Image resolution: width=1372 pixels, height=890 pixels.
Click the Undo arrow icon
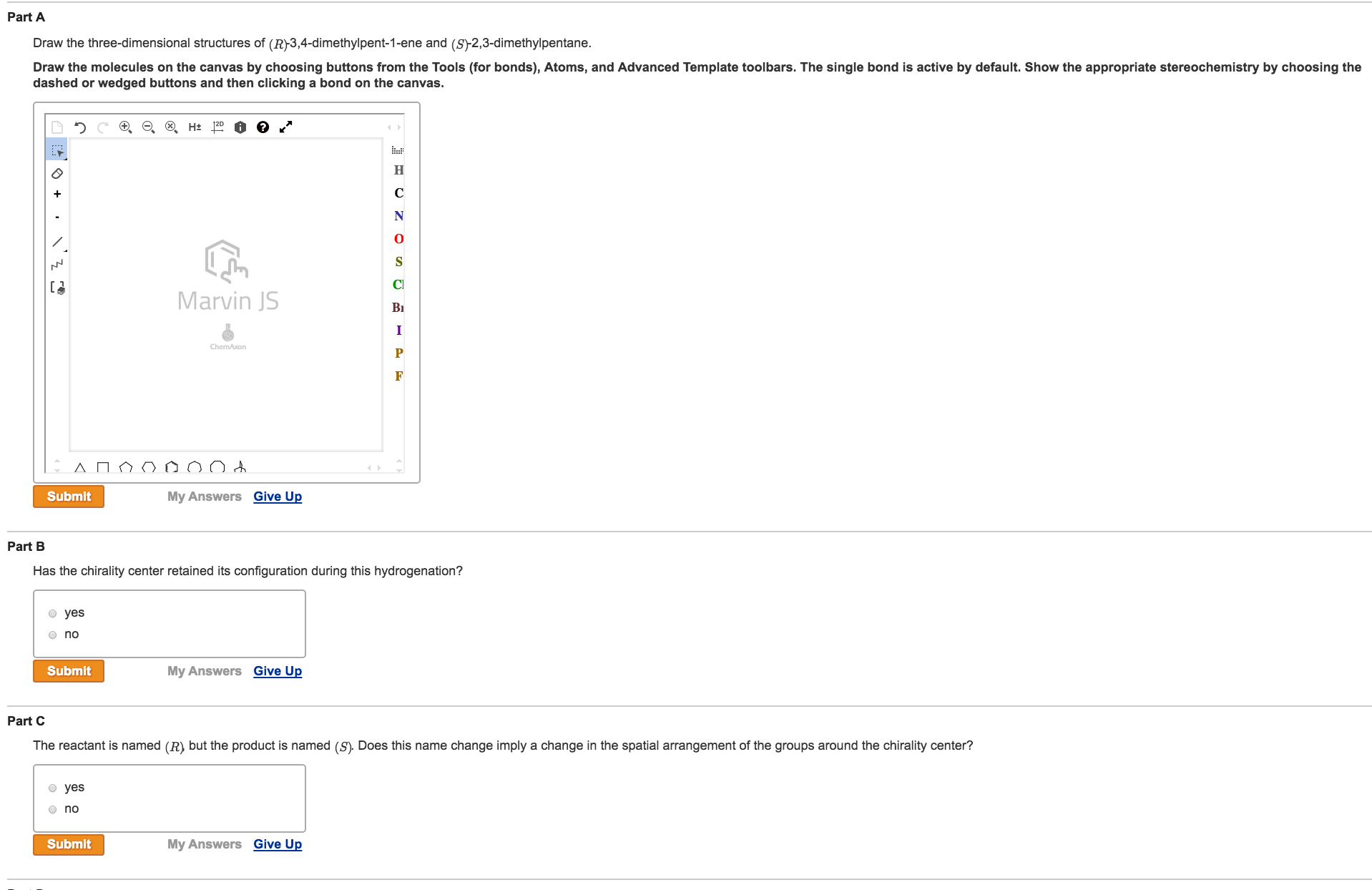tap(80, 127)
